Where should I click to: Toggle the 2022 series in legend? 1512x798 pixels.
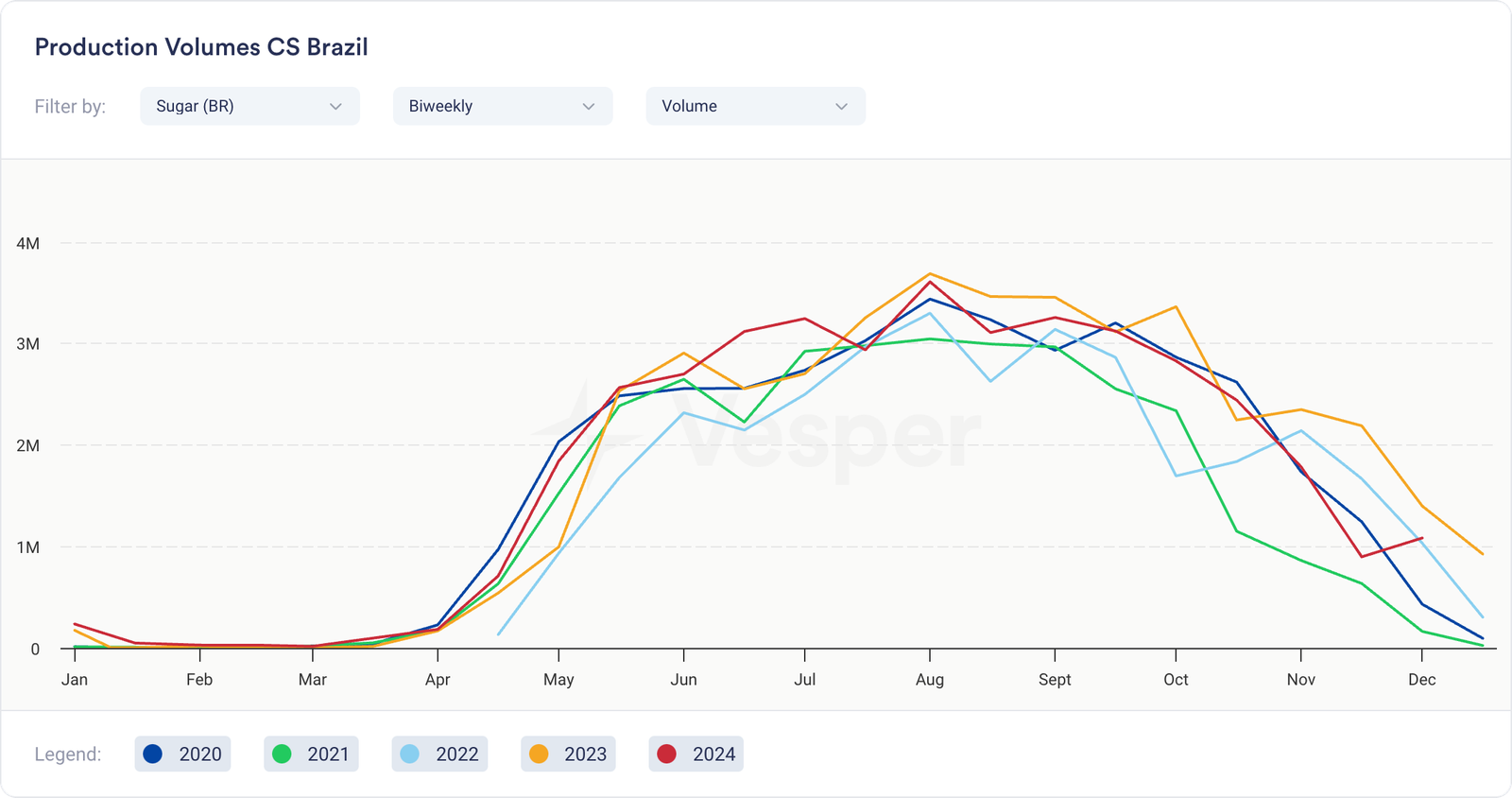[439, 754]
